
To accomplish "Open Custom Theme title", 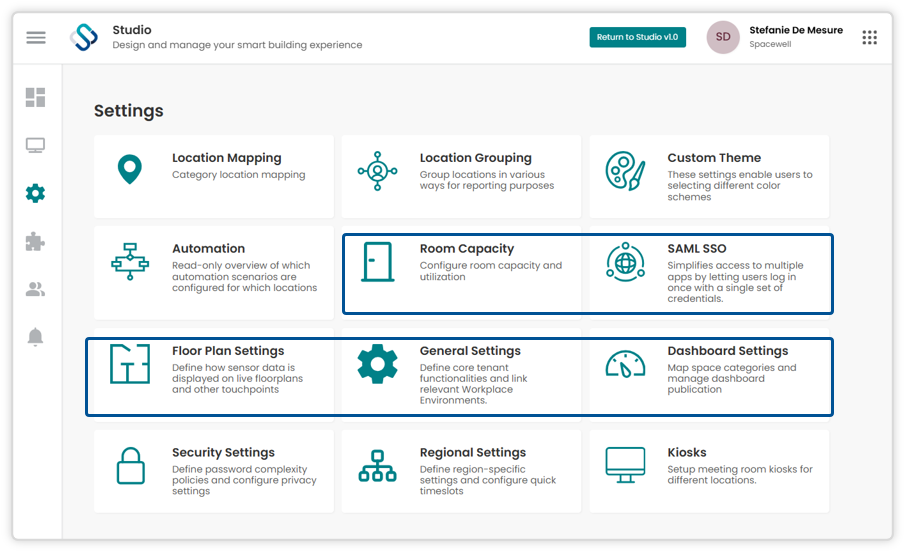I will point(714,158).
